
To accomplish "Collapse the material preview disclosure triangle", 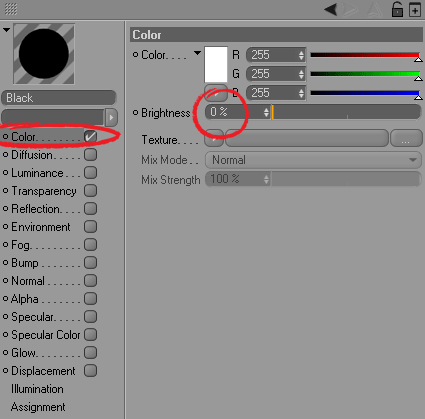I will tap(6, 30).
